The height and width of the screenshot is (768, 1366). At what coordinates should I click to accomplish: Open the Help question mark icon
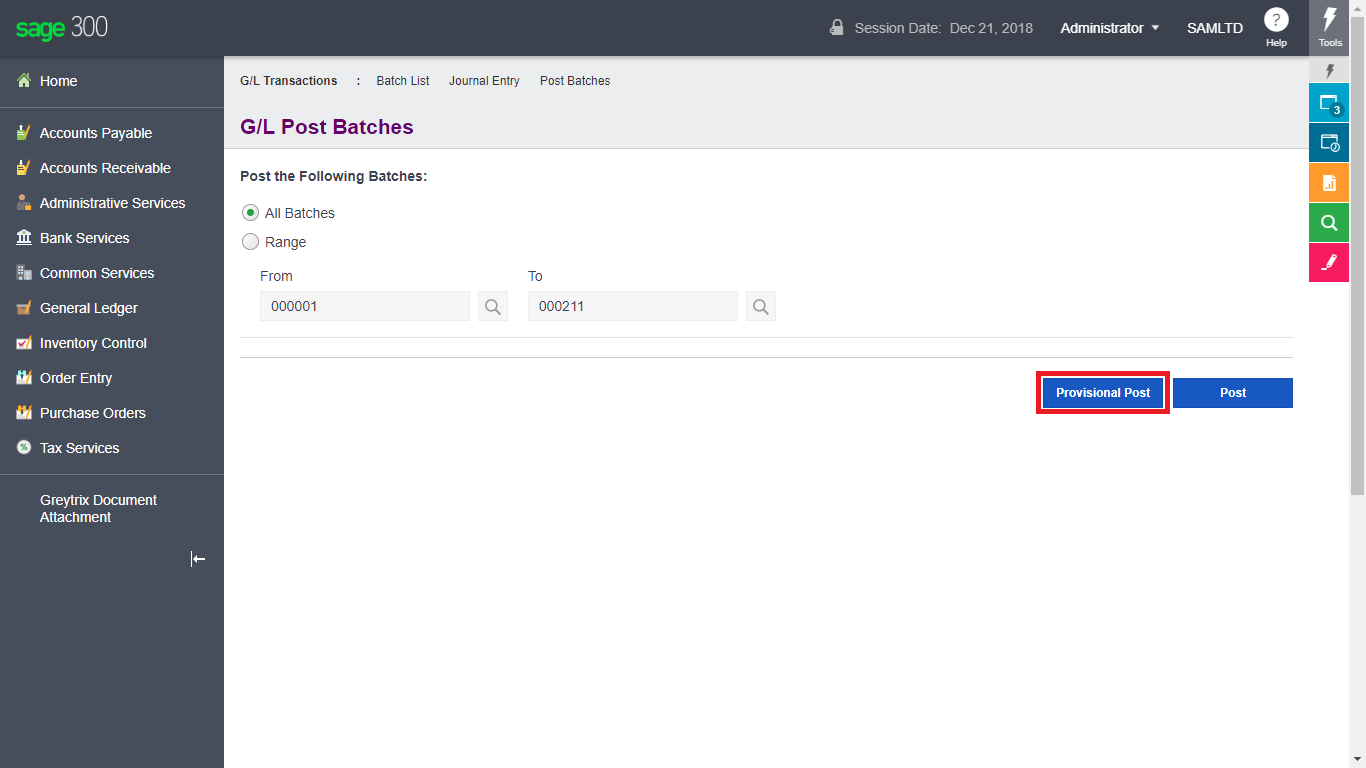pos(1276,20)
